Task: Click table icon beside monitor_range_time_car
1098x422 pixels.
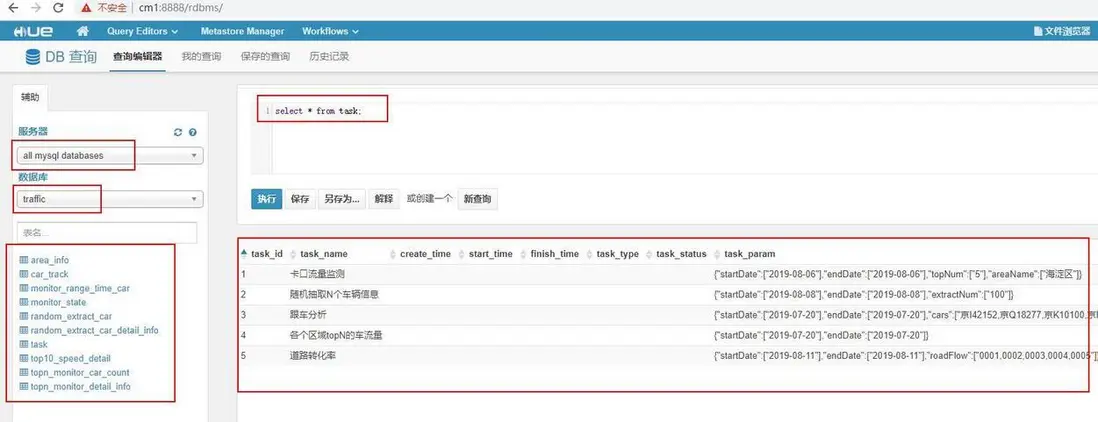Action: 24,288
